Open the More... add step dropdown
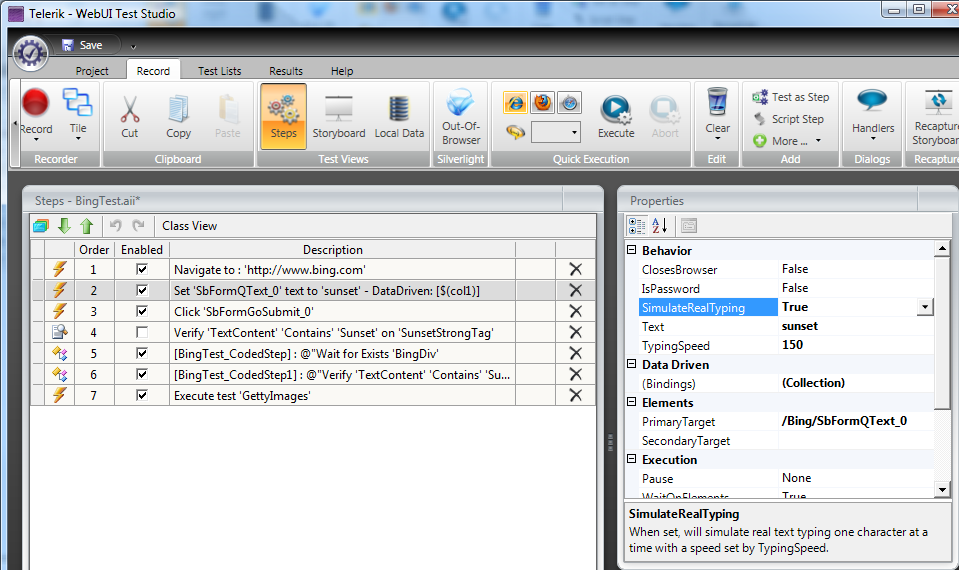 (789, 141)
